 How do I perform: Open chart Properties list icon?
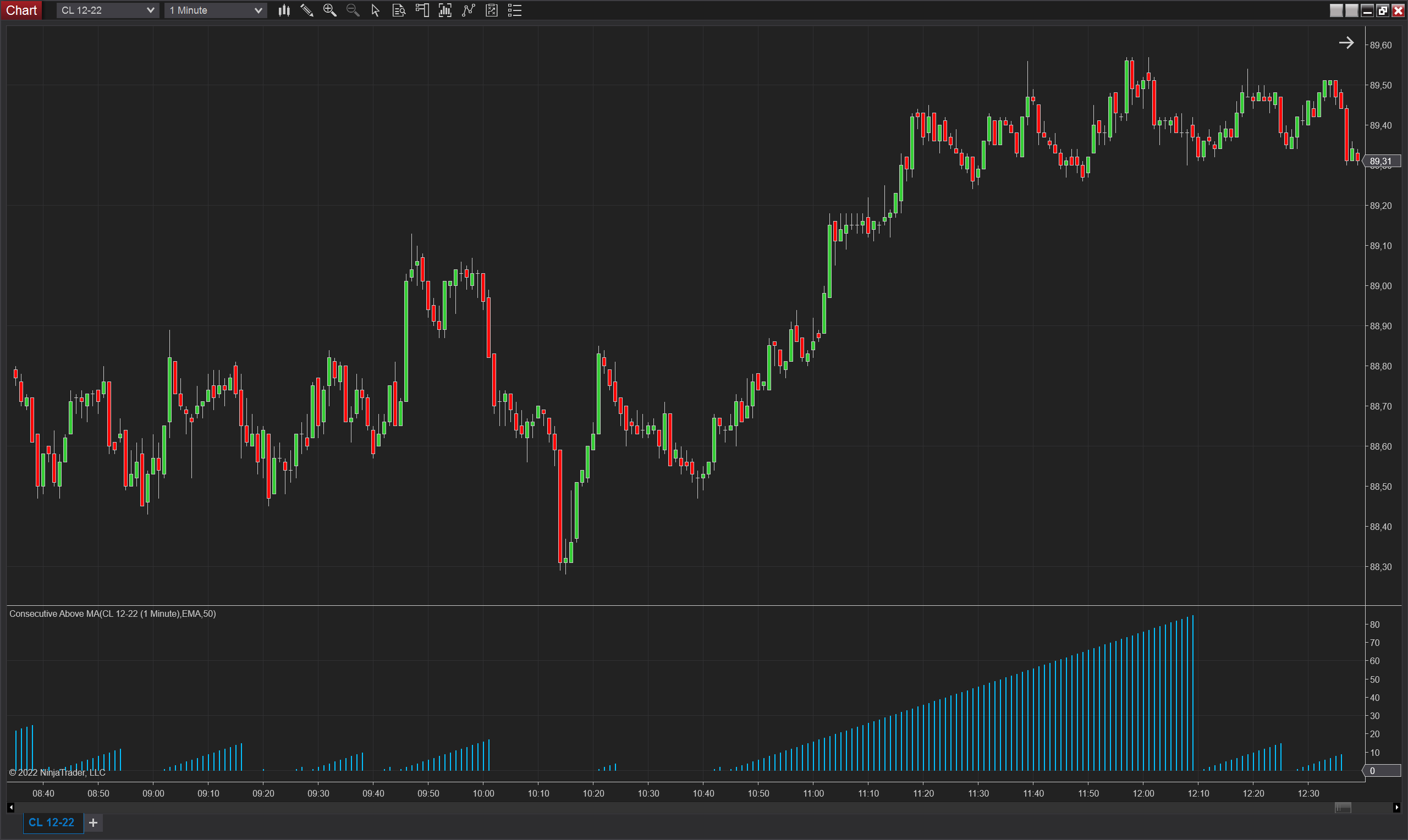pos(515,10)
